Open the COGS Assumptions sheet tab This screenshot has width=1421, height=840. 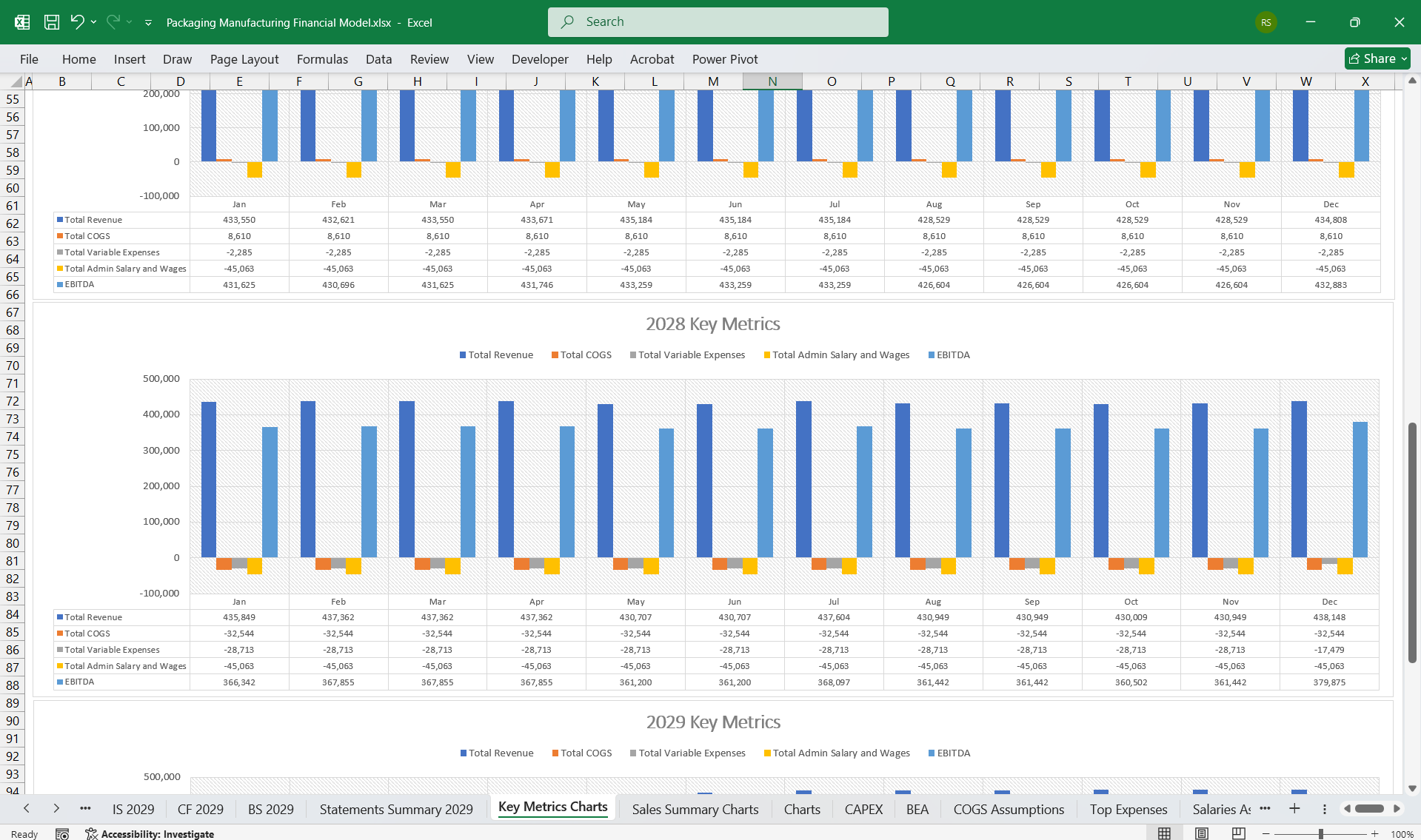tap(1009, 810)
